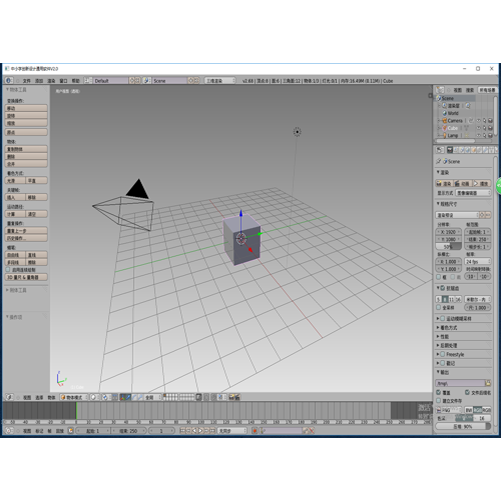The height and width of the screenshot is (501, 501).
Task: Click the 光滑 smooth shading button
Action: pos(15,180)
